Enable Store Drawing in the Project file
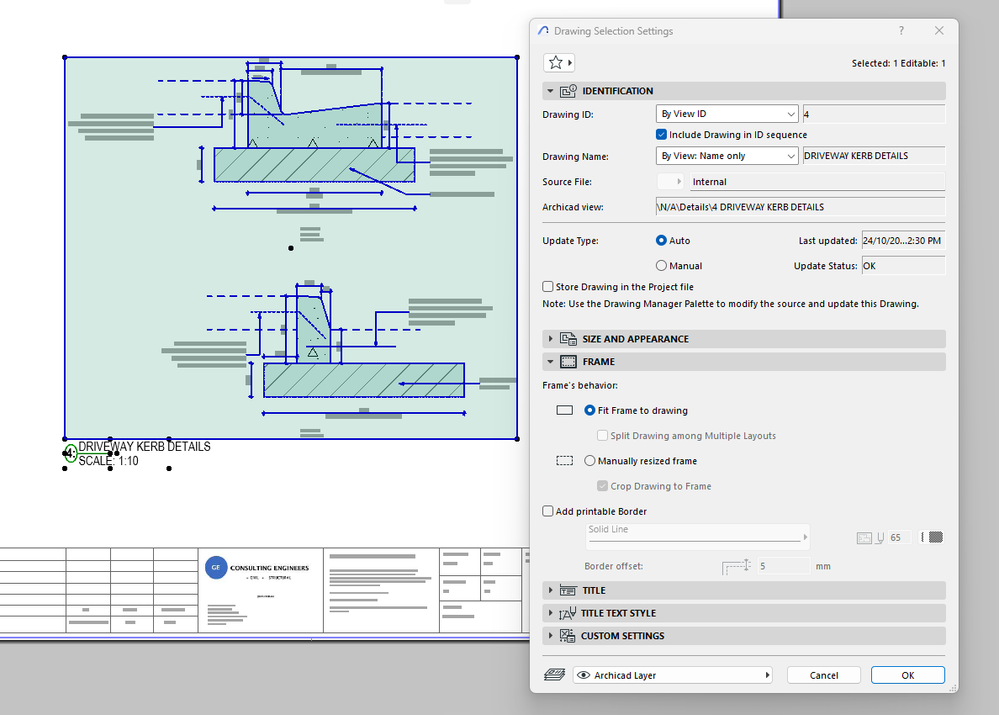 tap(548, 287)
